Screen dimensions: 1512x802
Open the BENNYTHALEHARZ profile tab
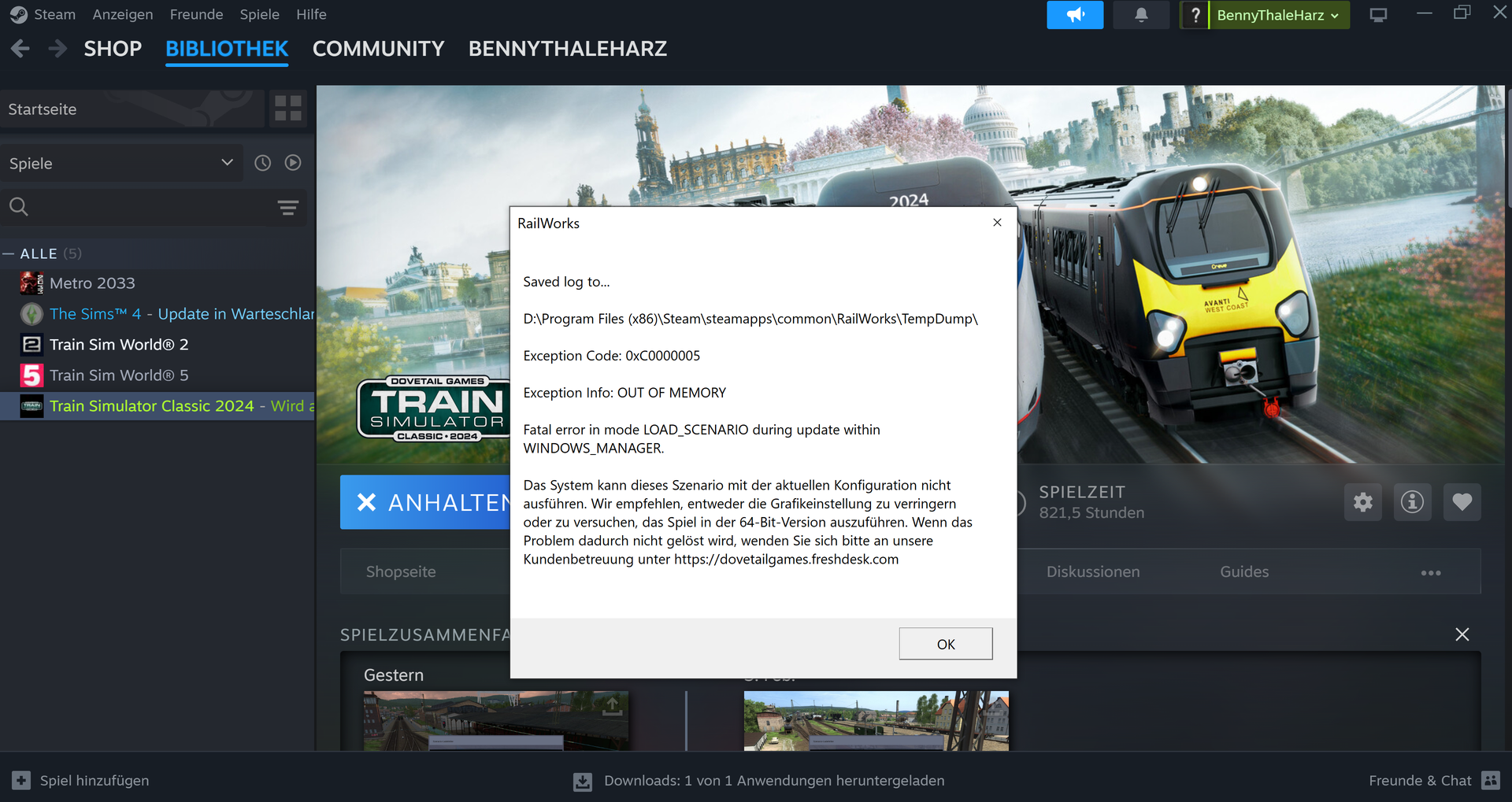568,49
